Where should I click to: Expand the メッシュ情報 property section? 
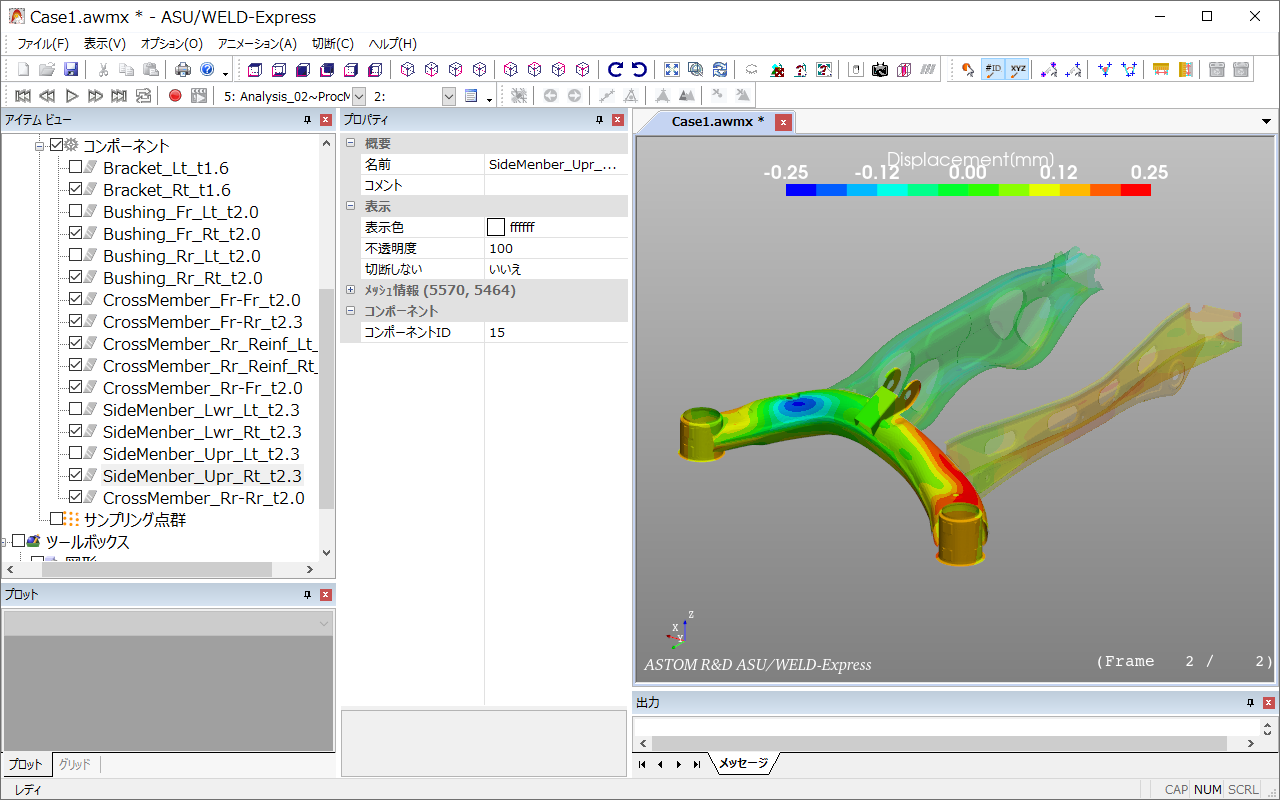(351, 290)
